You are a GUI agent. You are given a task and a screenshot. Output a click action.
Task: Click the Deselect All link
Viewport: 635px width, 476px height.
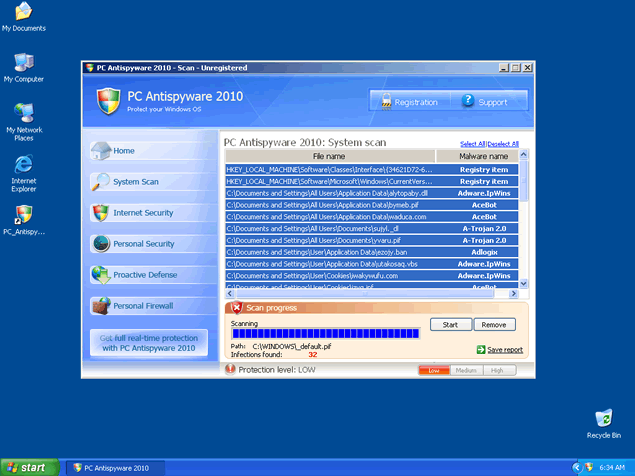click(x=503, y=144)
